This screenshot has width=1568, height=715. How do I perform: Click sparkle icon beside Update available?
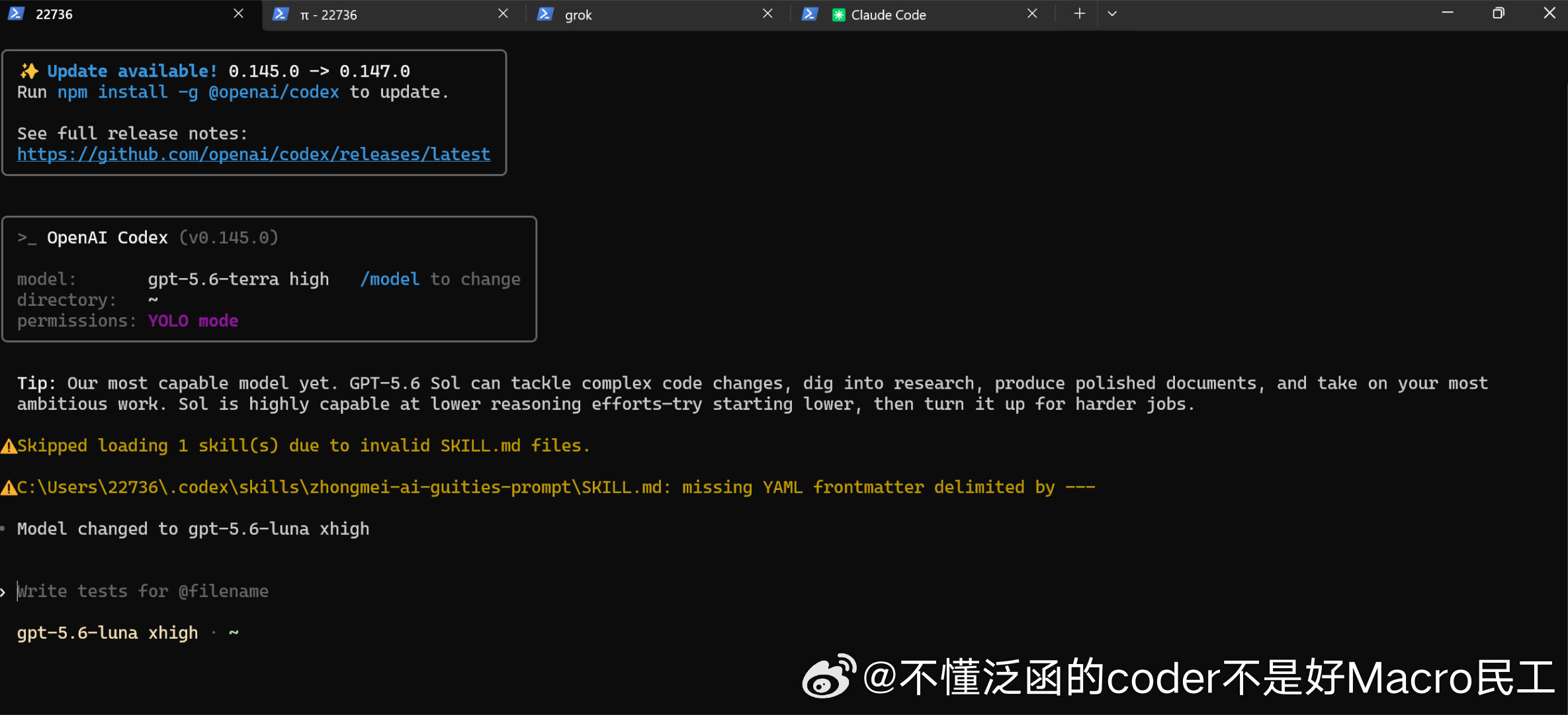(x=29, y=71)
